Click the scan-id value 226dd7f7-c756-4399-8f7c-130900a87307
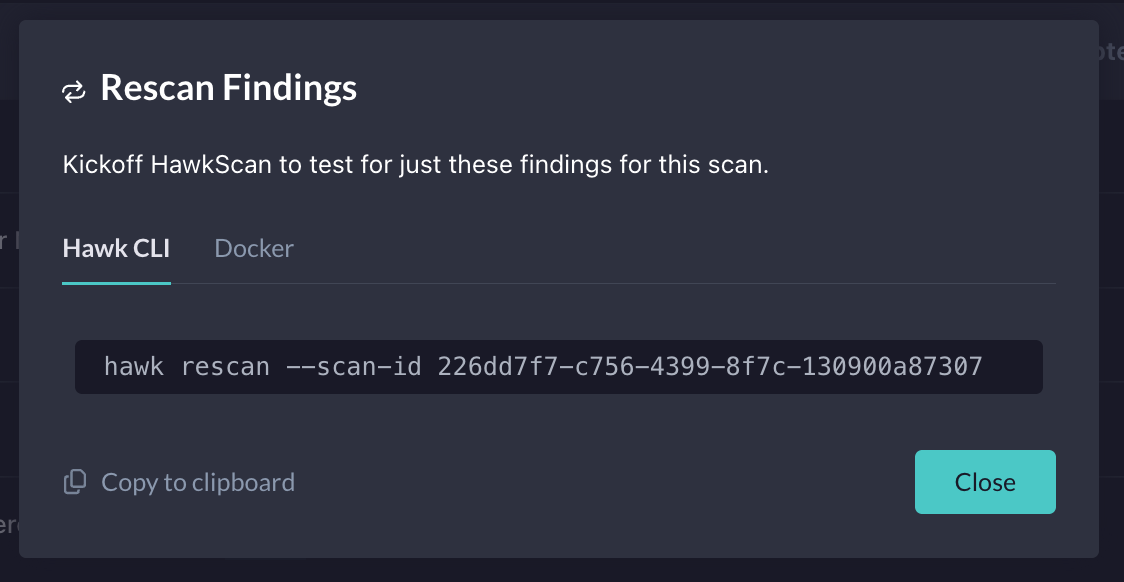Screen dimensions: 1124x582 (710, 367)
